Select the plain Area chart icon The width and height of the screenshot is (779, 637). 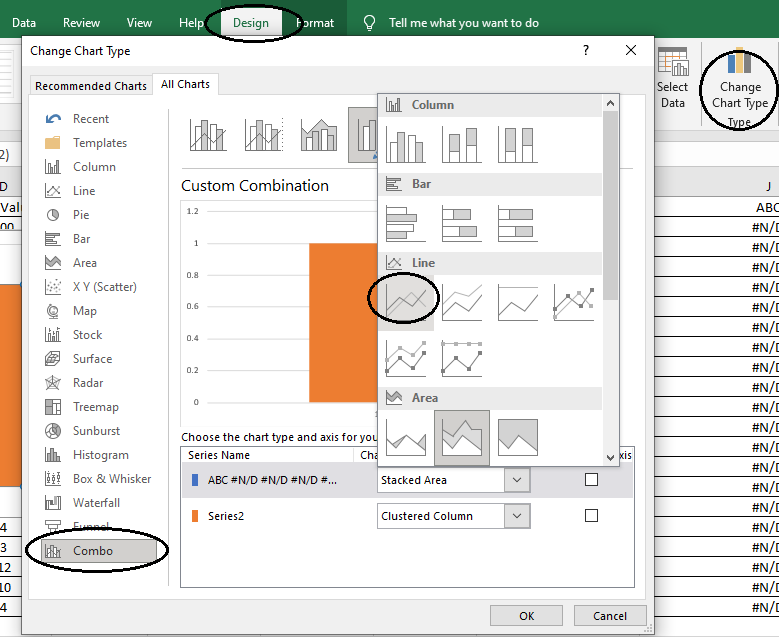point(405,438)
